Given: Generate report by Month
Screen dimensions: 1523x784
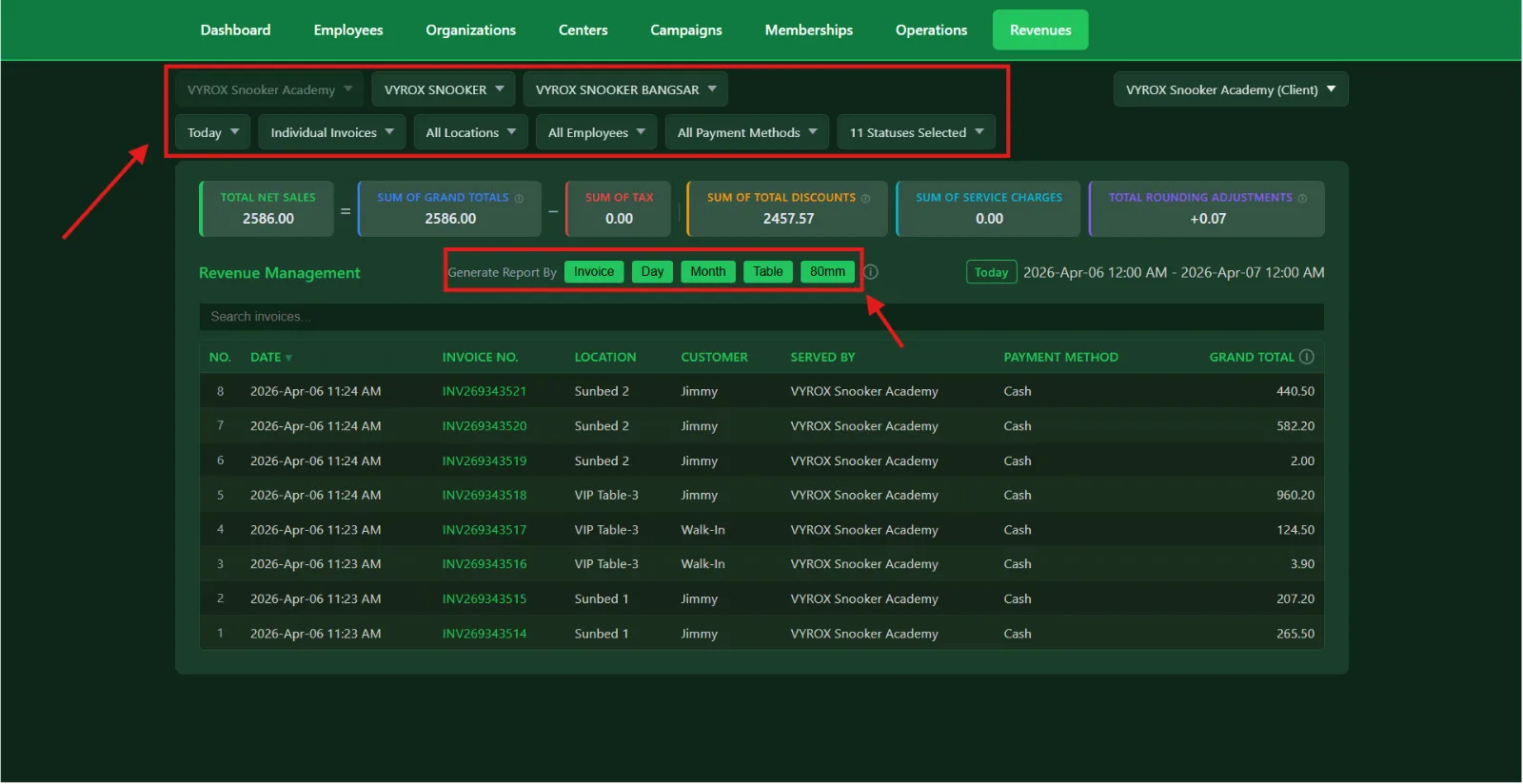Looking at the screenshot, I should coord(708,272).
